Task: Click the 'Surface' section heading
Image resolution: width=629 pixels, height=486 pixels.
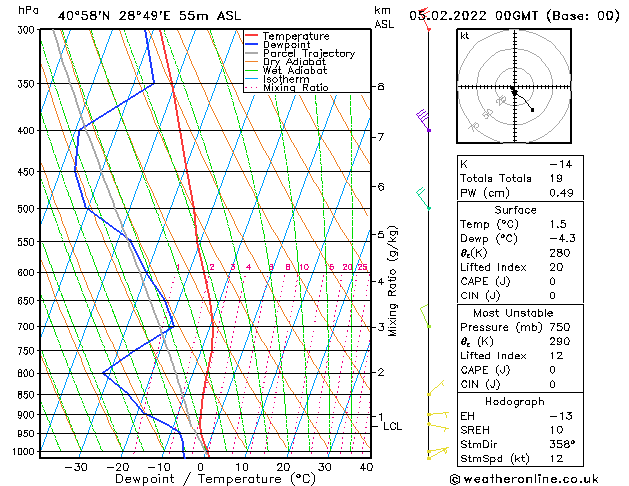Action: [x=515, y=210]
